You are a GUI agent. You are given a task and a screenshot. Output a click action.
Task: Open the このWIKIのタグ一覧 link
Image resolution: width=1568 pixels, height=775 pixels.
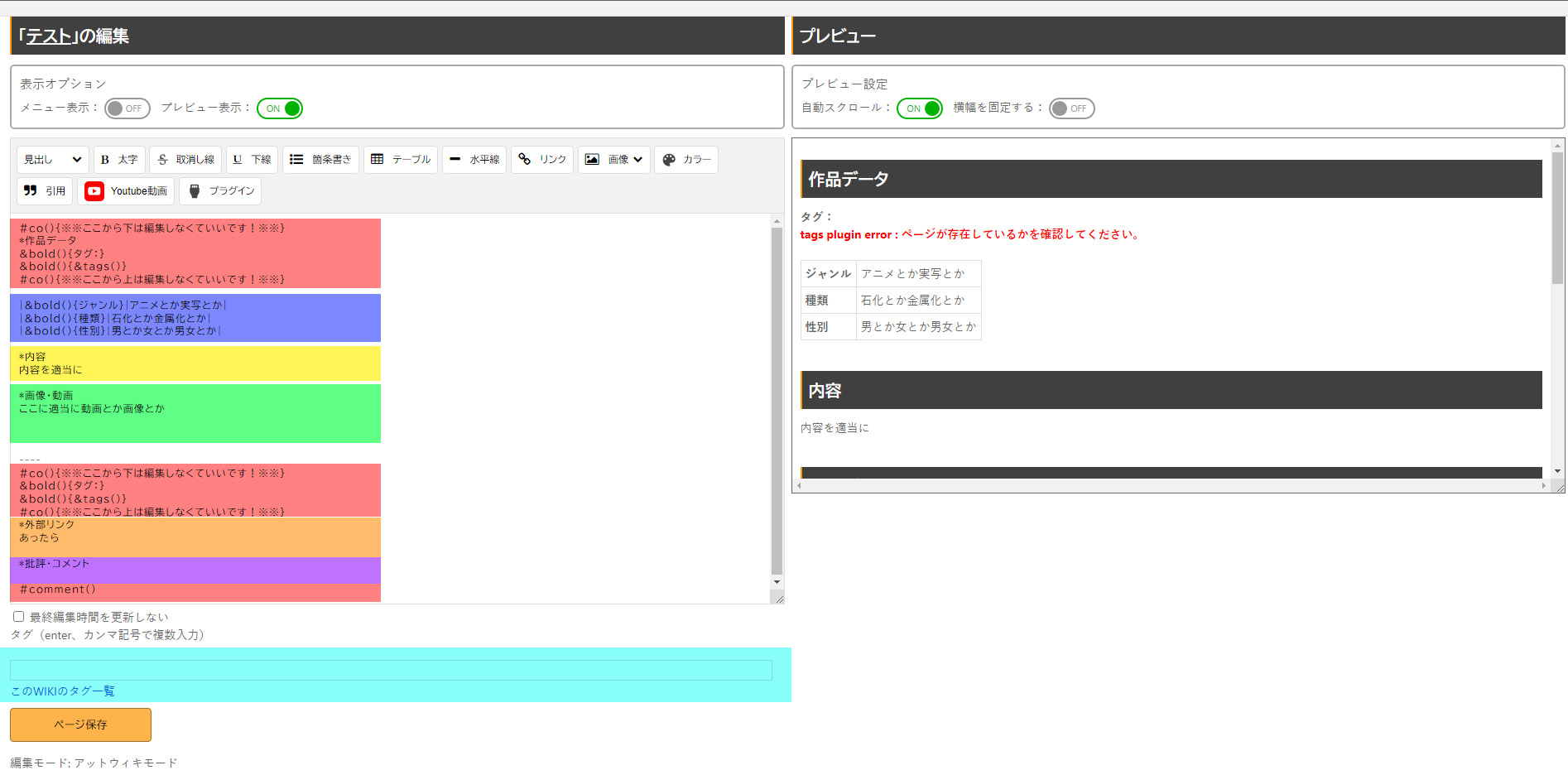click(63, 691)
